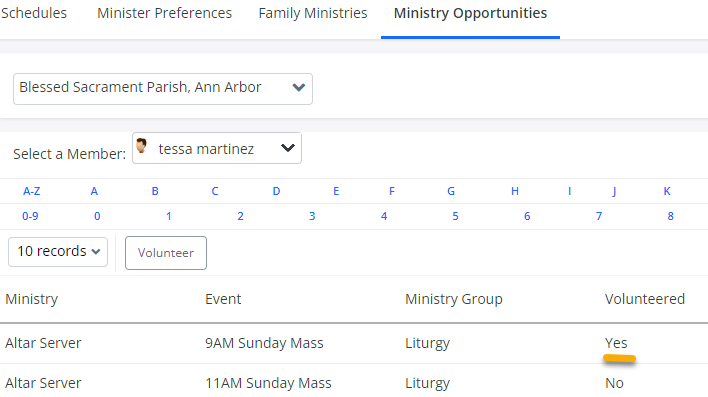Go to the Family Ministries tab
This screenshot has width=708, height=397.
click(x=313, y=13)
